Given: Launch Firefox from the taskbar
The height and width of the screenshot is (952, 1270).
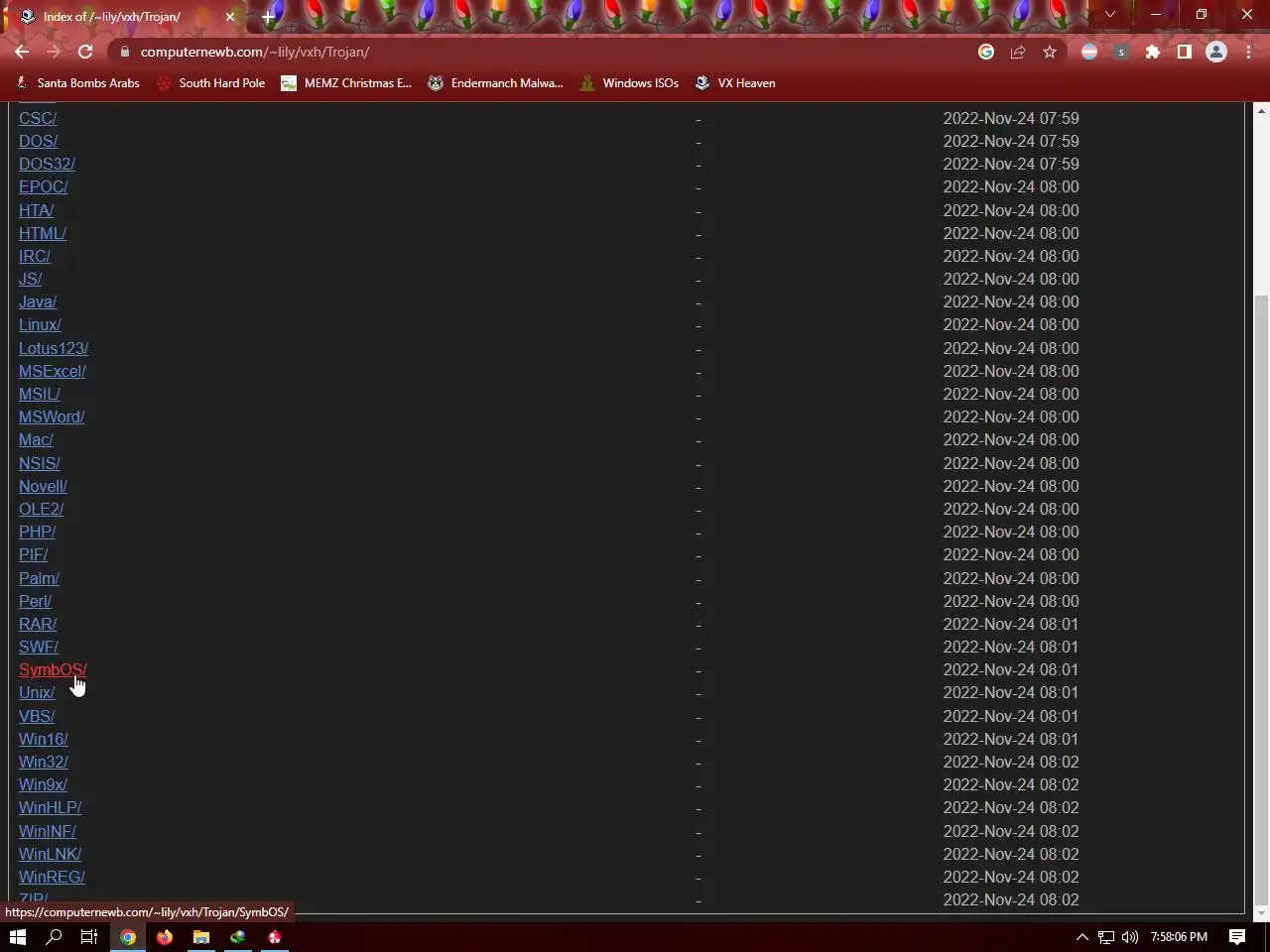Looking at the screenshot, I should [165, 936].
